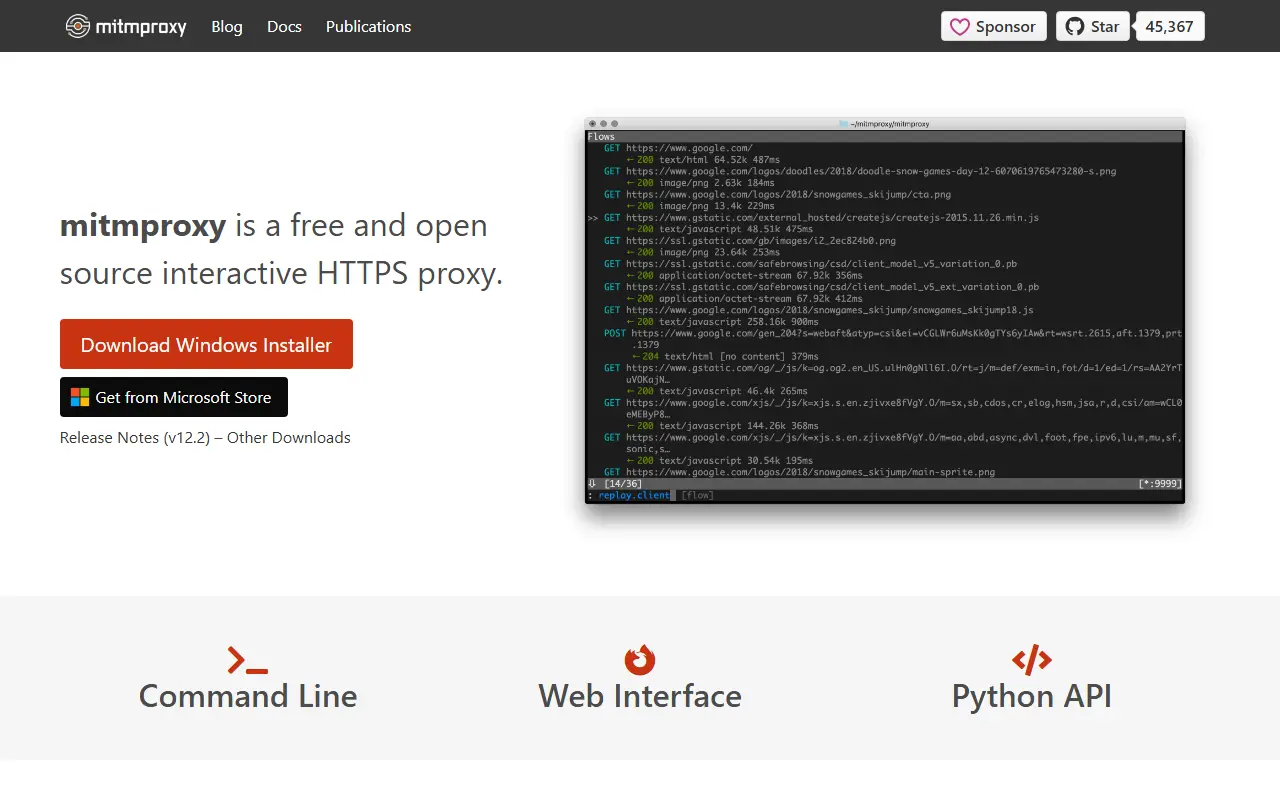Screen dimensions: 1280x800
Task: Open Release Notes (v12.2)
Action: tap(135, 437)
